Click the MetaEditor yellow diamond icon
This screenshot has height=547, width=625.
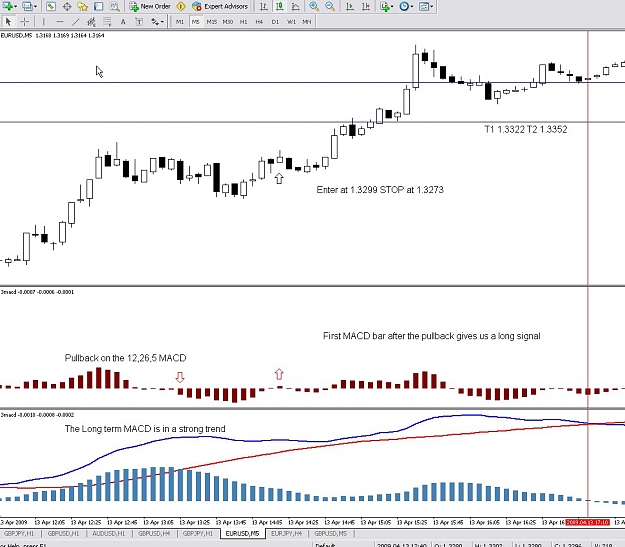[x=181, y=6]
